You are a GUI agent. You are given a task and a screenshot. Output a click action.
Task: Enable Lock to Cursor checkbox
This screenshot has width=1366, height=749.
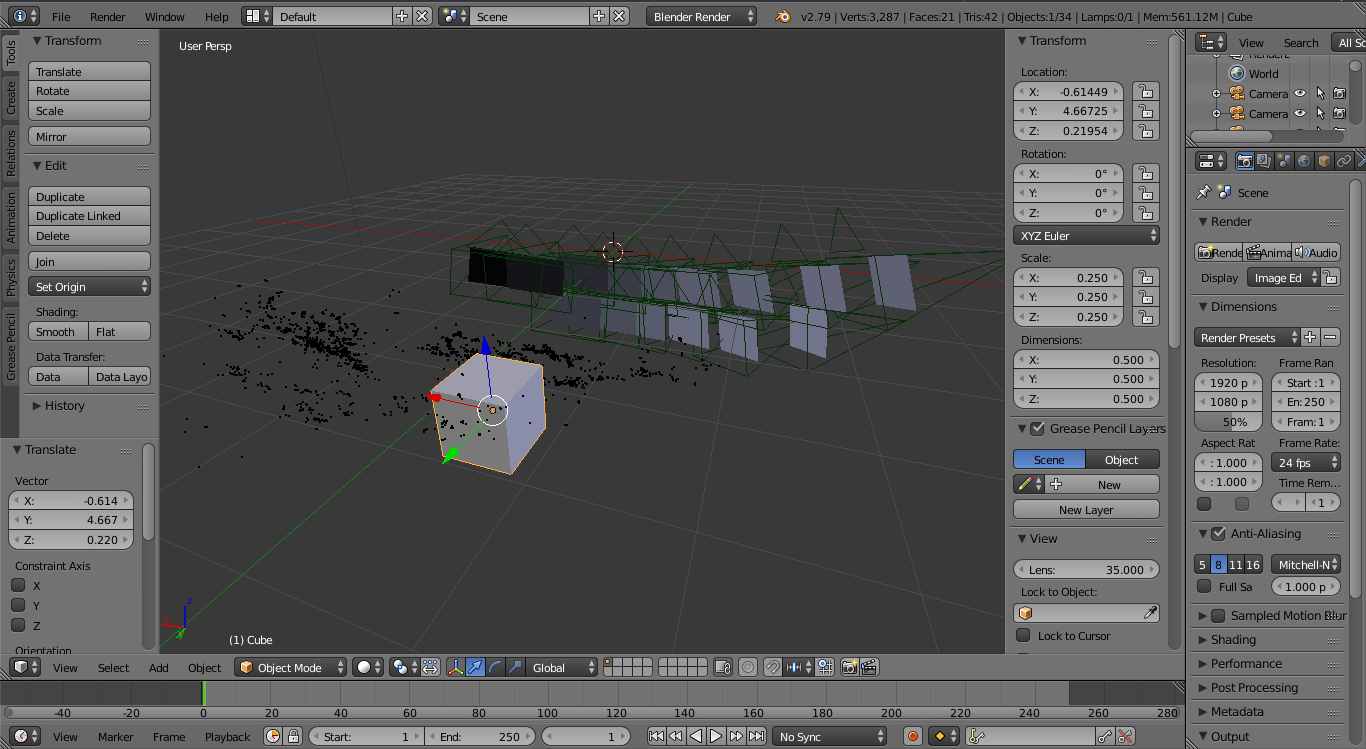(1023, 635)
